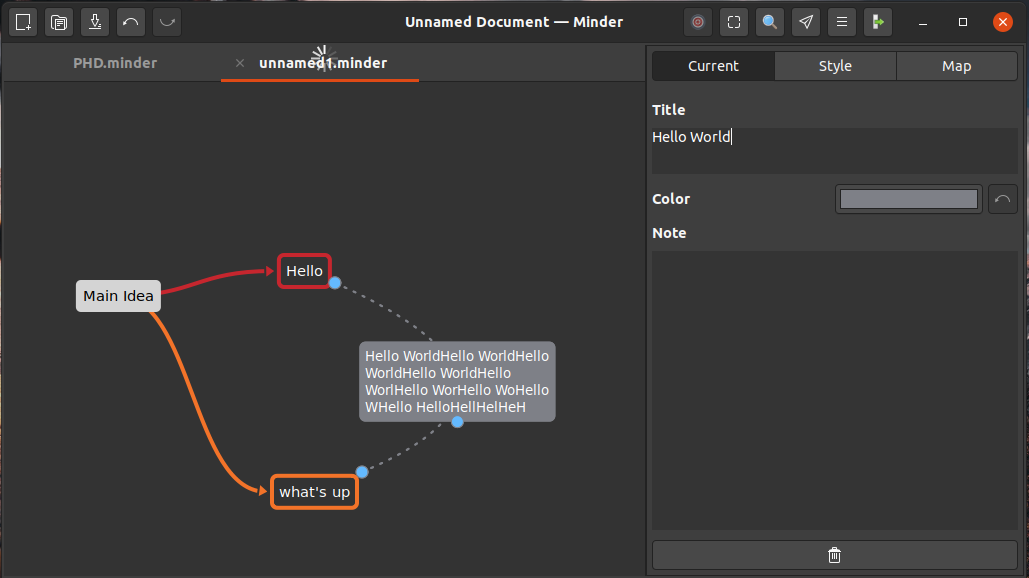Delete the item with the trash button
Viewport: 1029px width, 578px height.
(x=835, y=556)
